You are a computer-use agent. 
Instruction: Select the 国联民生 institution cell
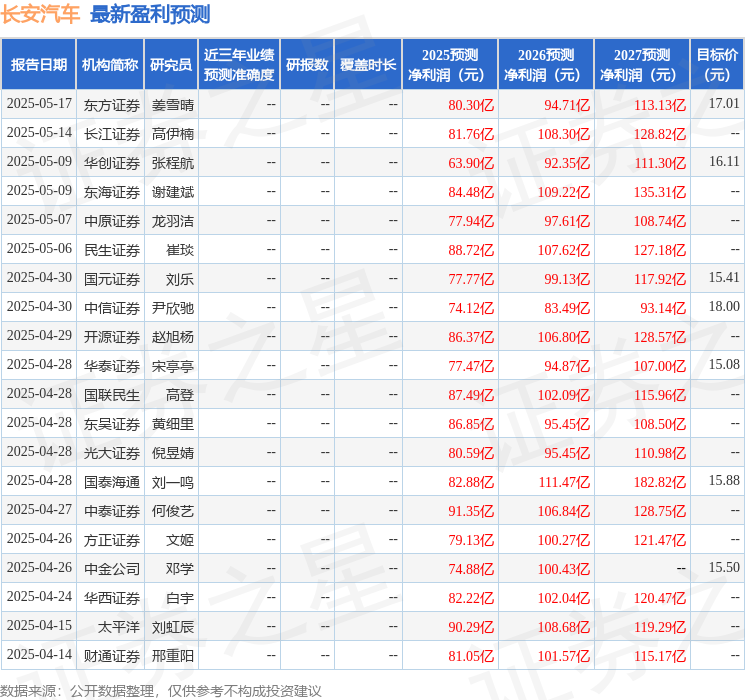click(112, 395)
